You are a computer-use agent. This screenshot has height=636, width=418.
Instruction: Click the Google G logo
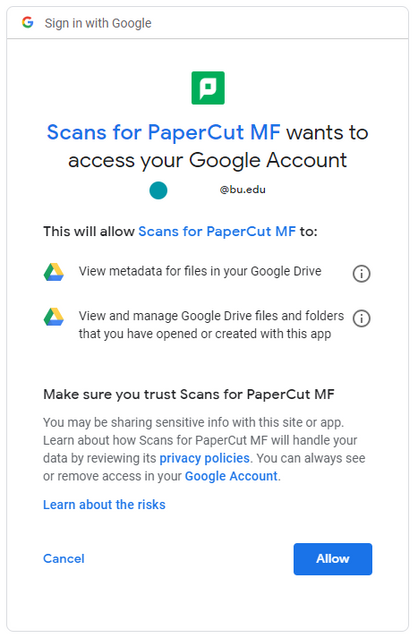tap(28, 22)
